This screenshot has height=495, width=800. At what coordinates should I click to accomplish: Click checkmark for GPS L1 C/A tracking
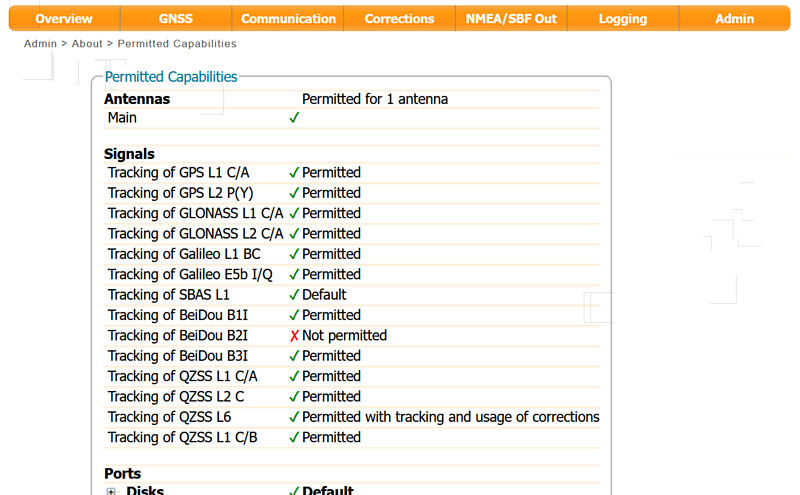pyautogui.click(x=294, y=172)
